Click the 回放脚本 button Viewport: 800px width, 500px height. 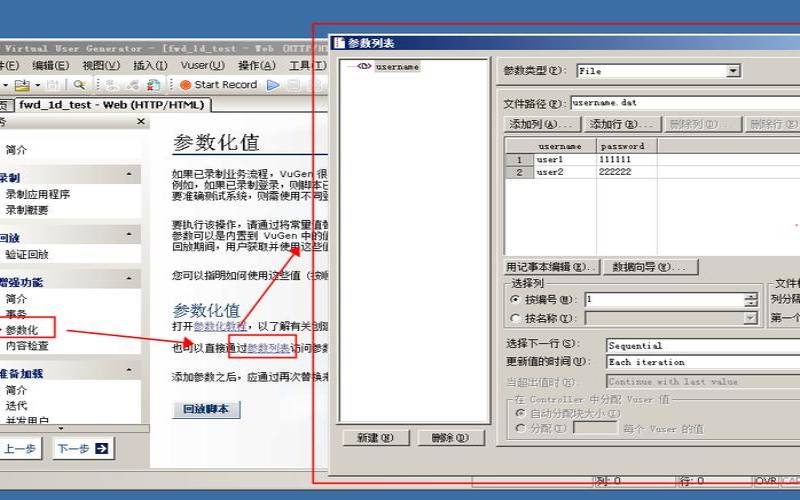(206, 409)
